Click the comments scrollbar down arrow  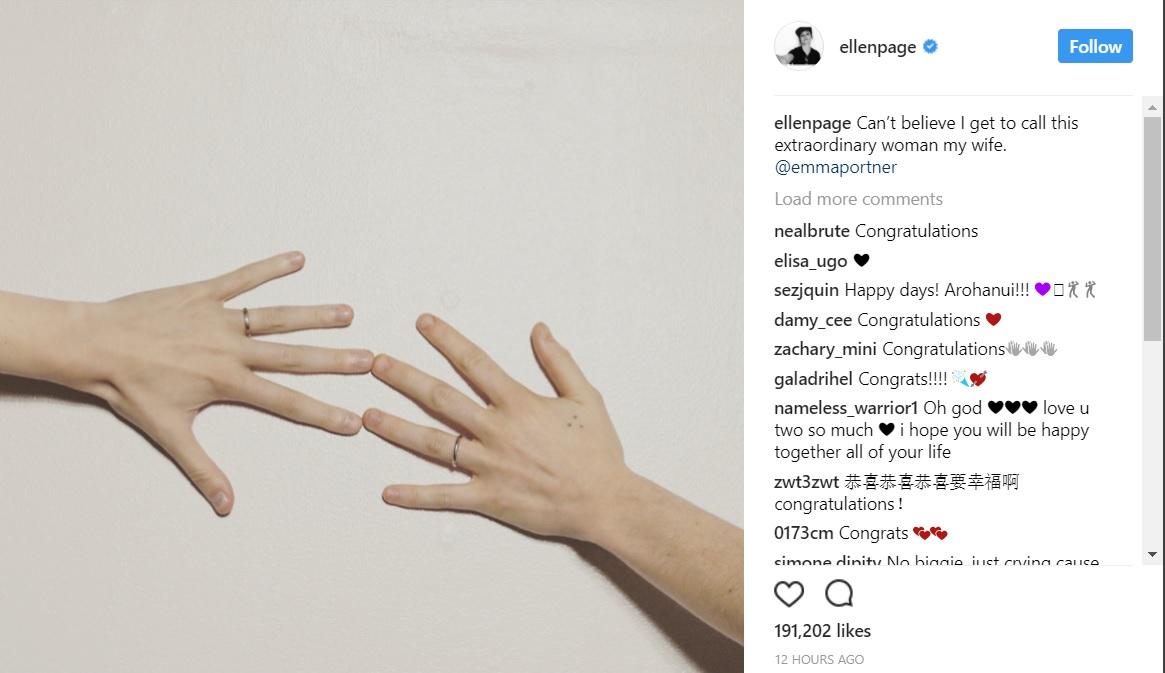tap(1152, 554)
